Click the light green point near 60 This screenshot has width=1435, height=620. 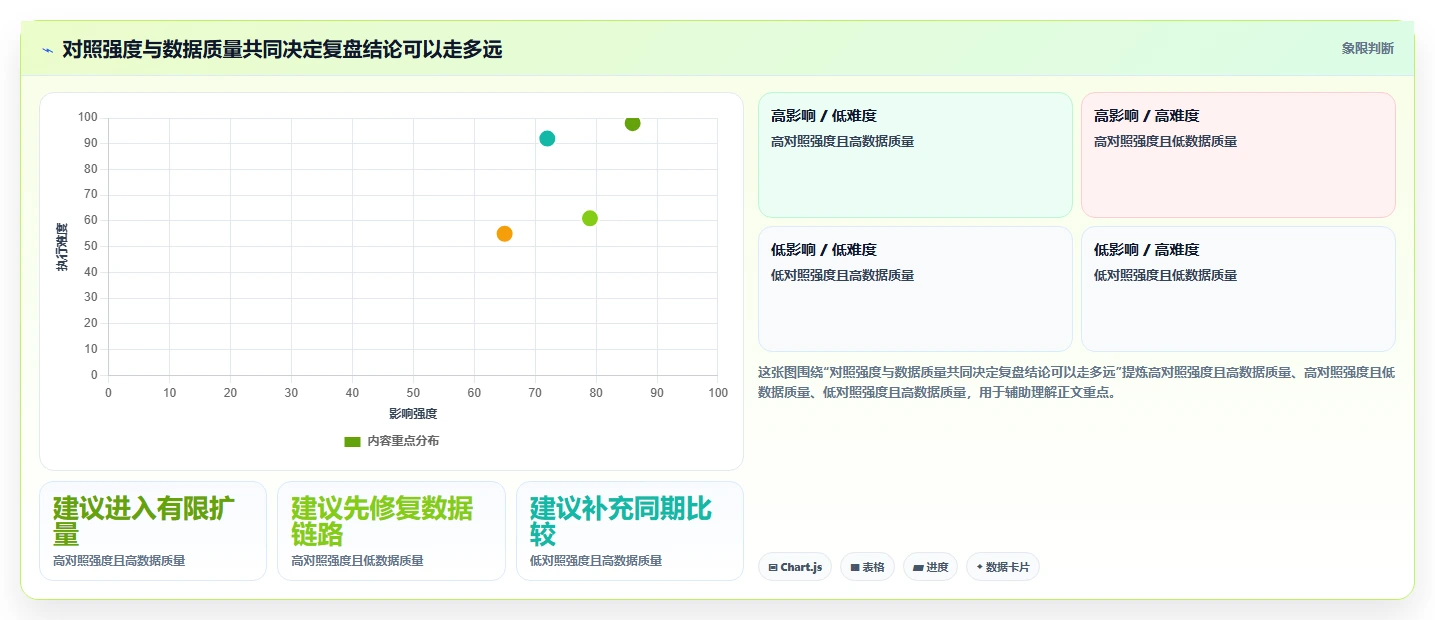click(x=590, y=218)
